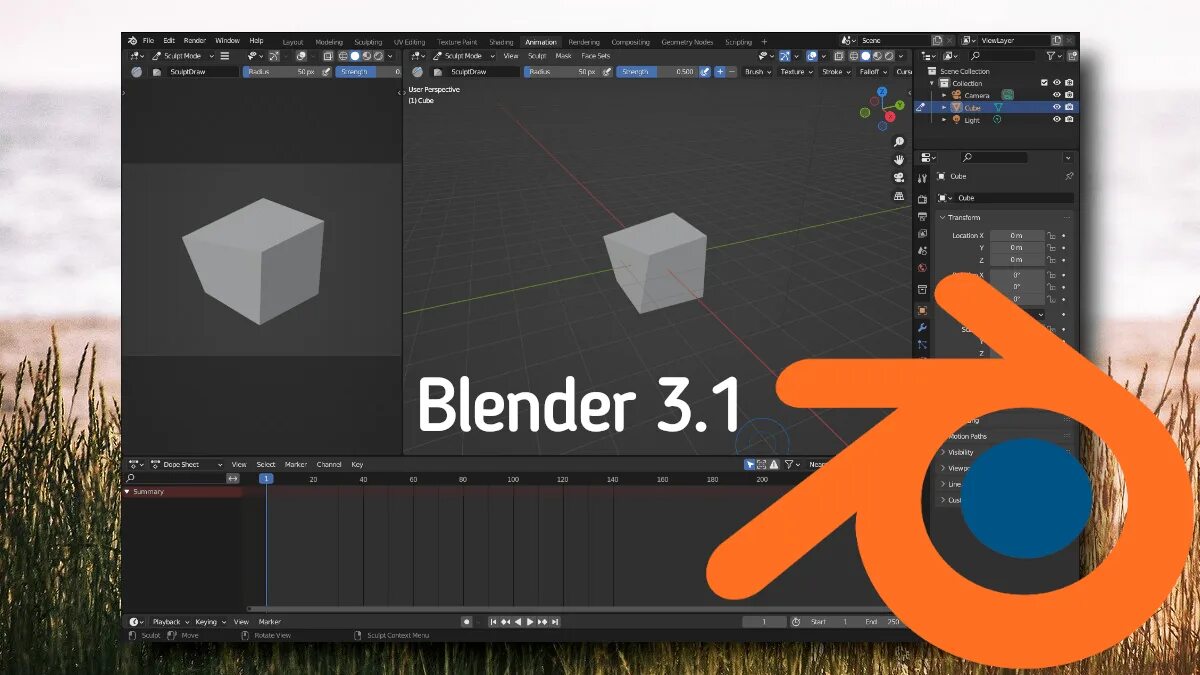
Task: Click the new view layer icon next to ViewLayer
Action: coord(1055,41)
